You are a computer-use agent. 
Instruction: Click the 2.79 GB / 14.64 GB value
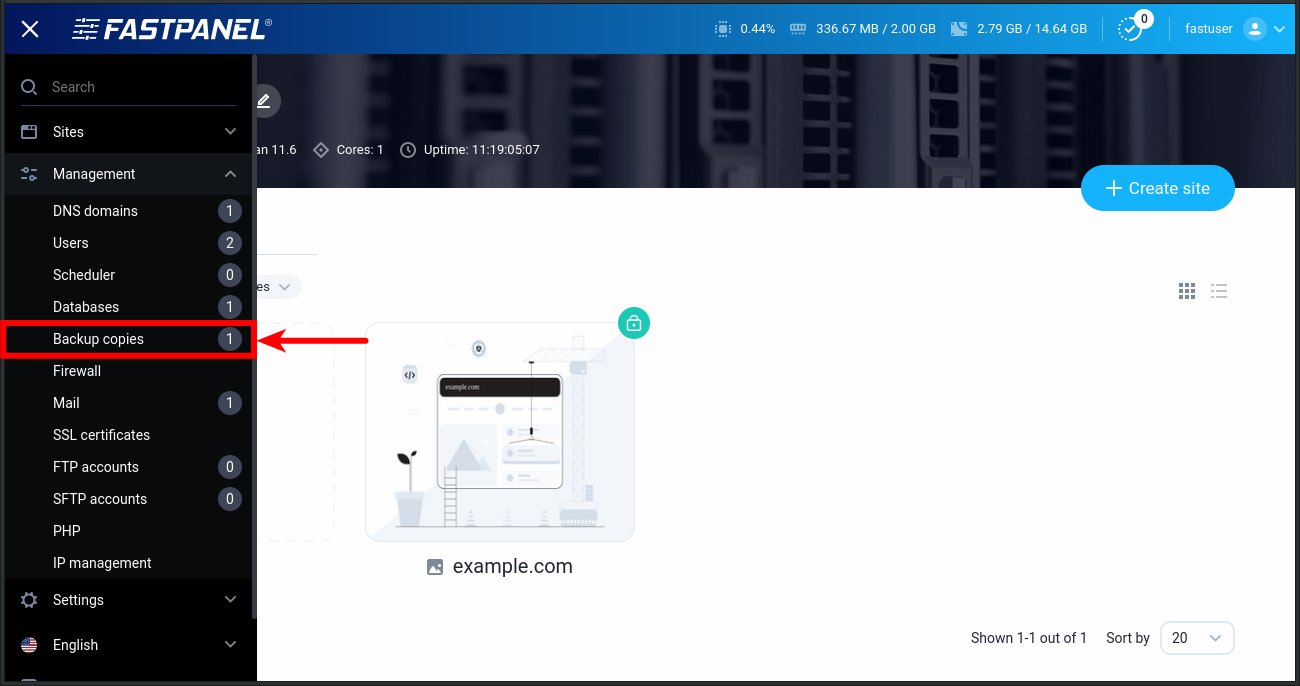click(x=1032, y=29)
